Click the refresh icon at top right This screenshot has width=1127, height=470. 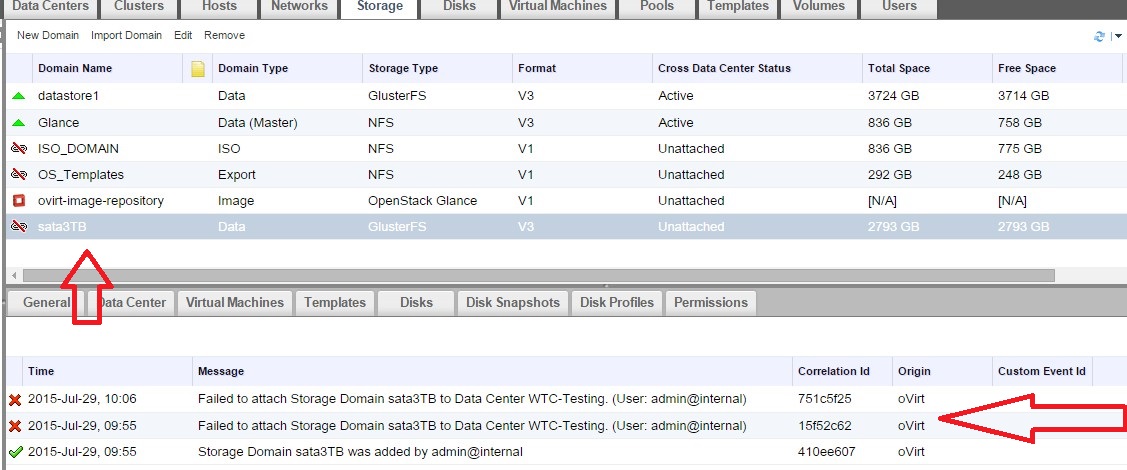tap(1100, 36)
